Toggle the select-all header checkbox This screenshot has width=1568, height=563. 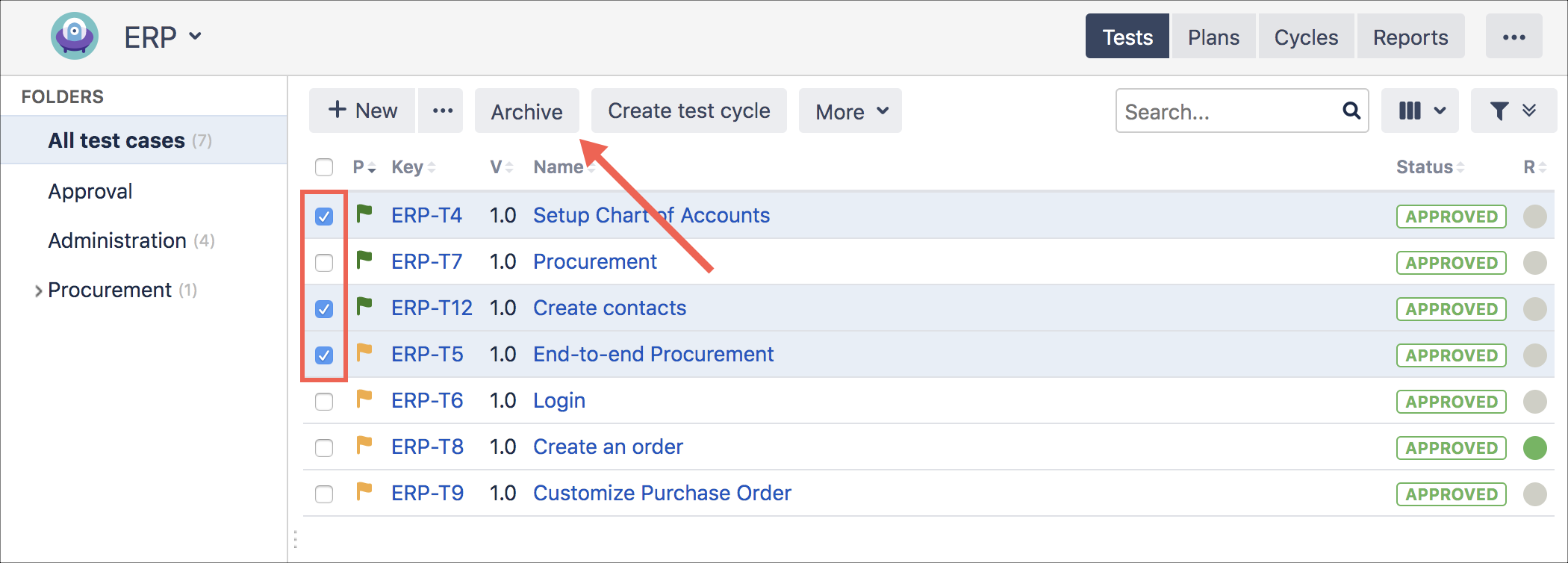324,167
